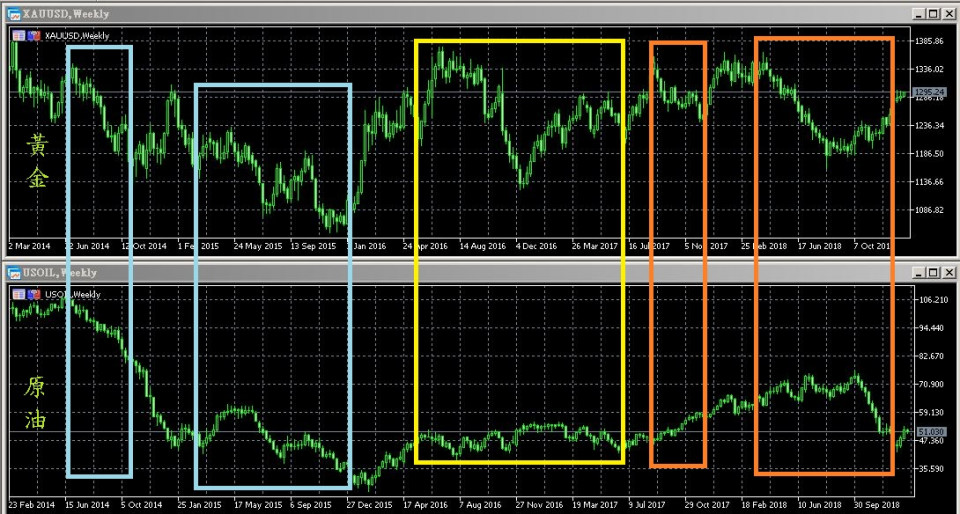Maximize the XAUUSD chart window

point(933,14)
